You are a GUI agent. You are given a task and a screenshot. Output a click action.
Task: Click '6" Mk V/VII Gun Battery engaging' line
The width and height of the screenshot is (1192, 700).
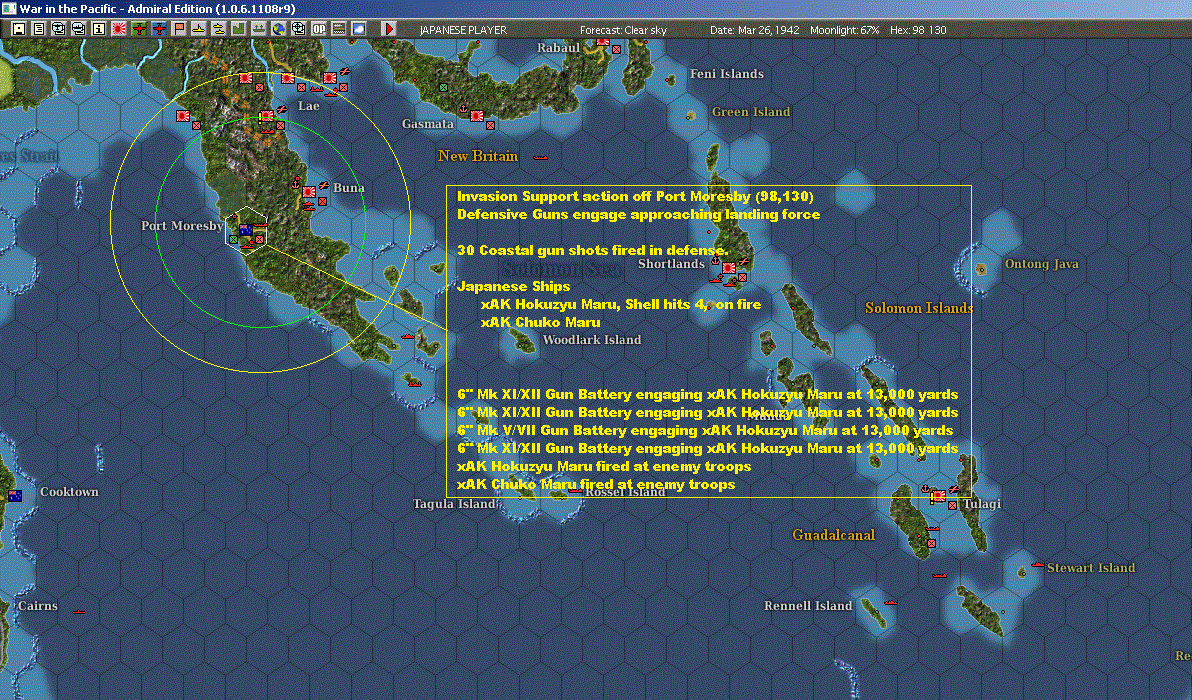click(x=705, y=430)
